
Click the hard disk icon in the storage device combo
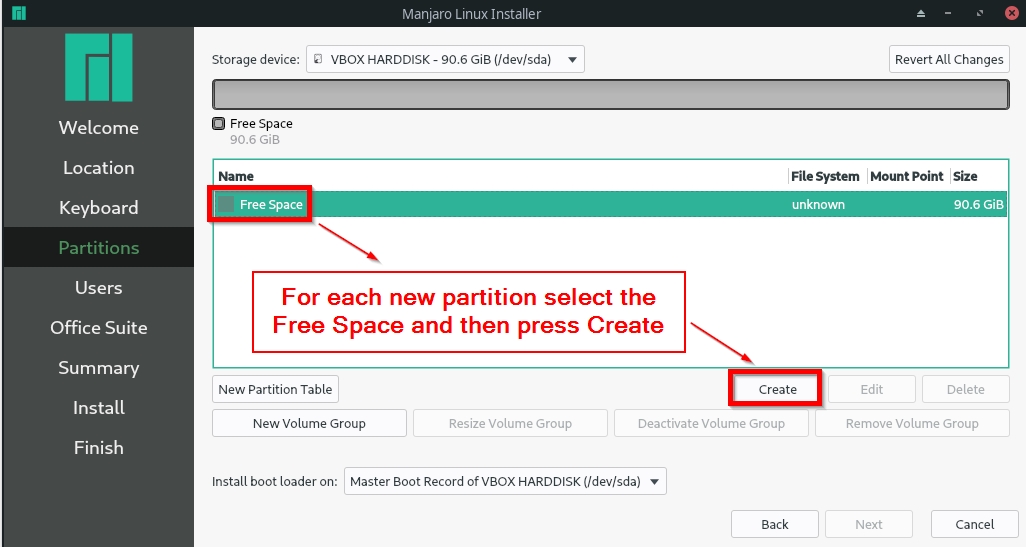[x=318, y=59]
